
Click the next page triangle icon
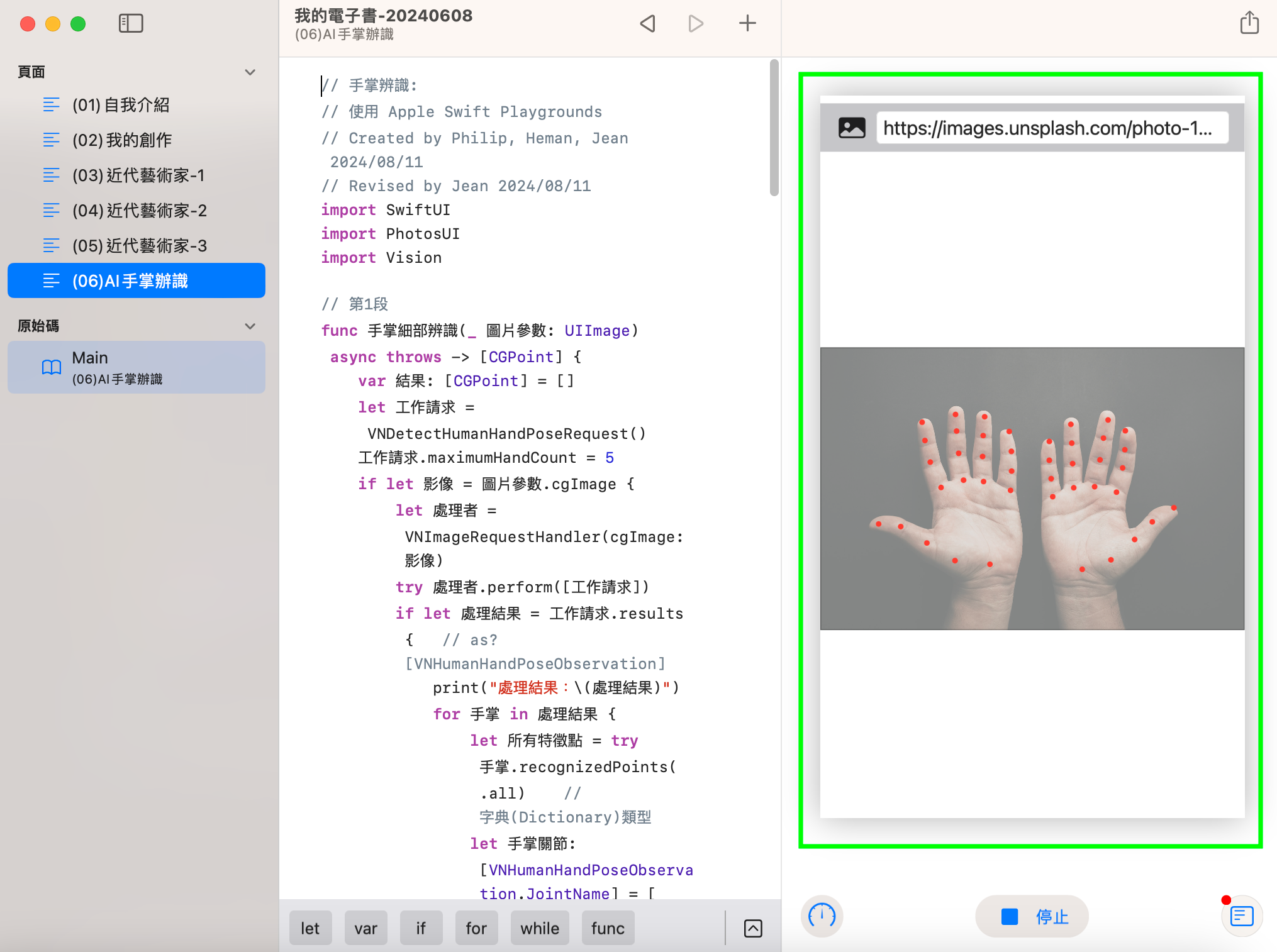point(695,24)
